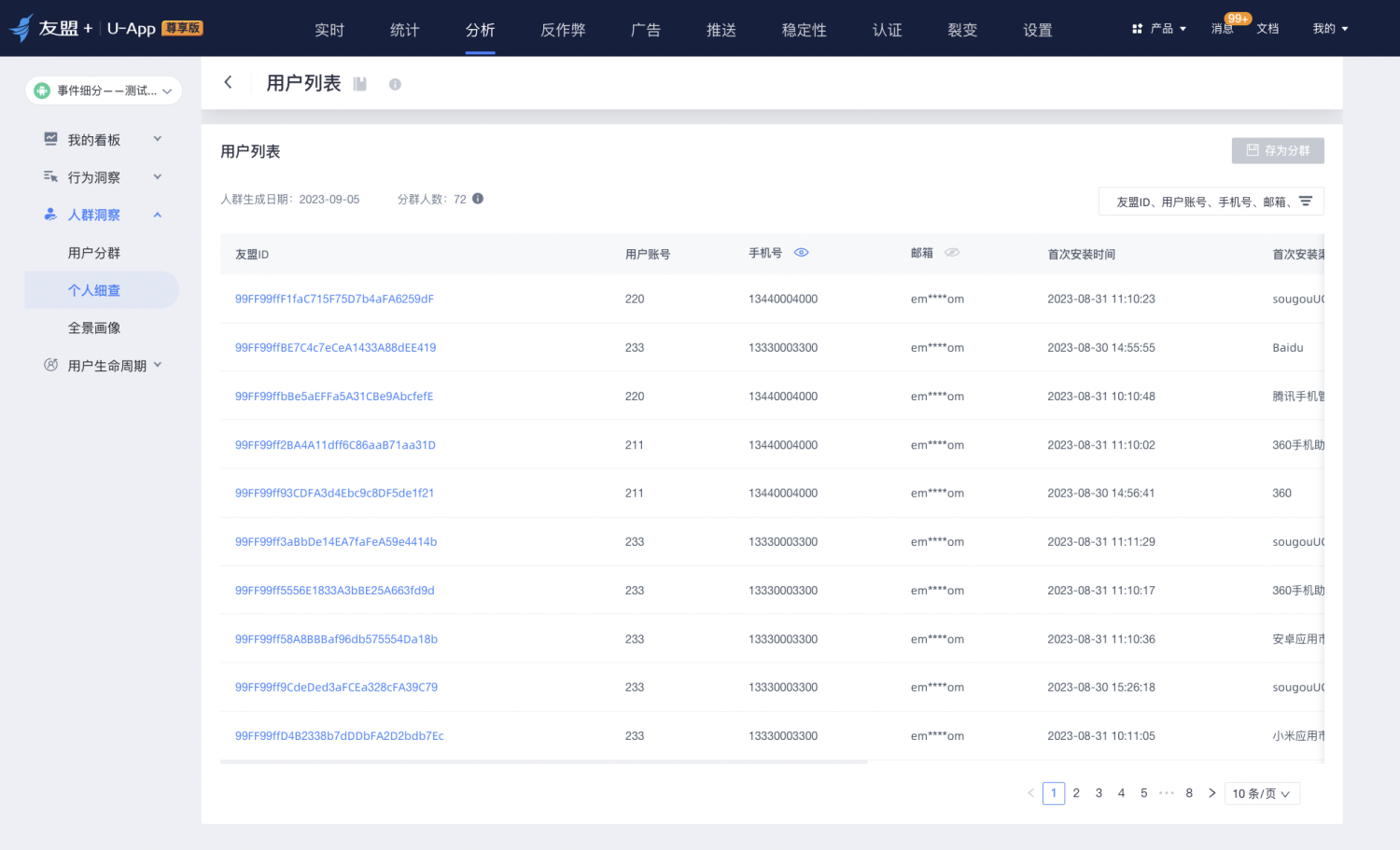Select 用户分群 in sidebar
This screenshot has height=850, width=1400.
click(94, 253)
